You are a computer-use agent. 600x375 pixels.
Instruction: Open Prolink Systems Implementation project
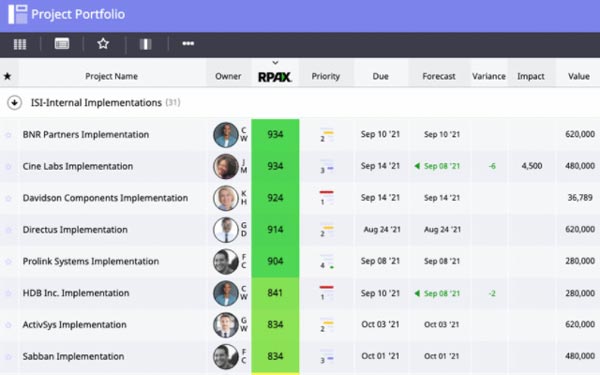click(91, 261)
